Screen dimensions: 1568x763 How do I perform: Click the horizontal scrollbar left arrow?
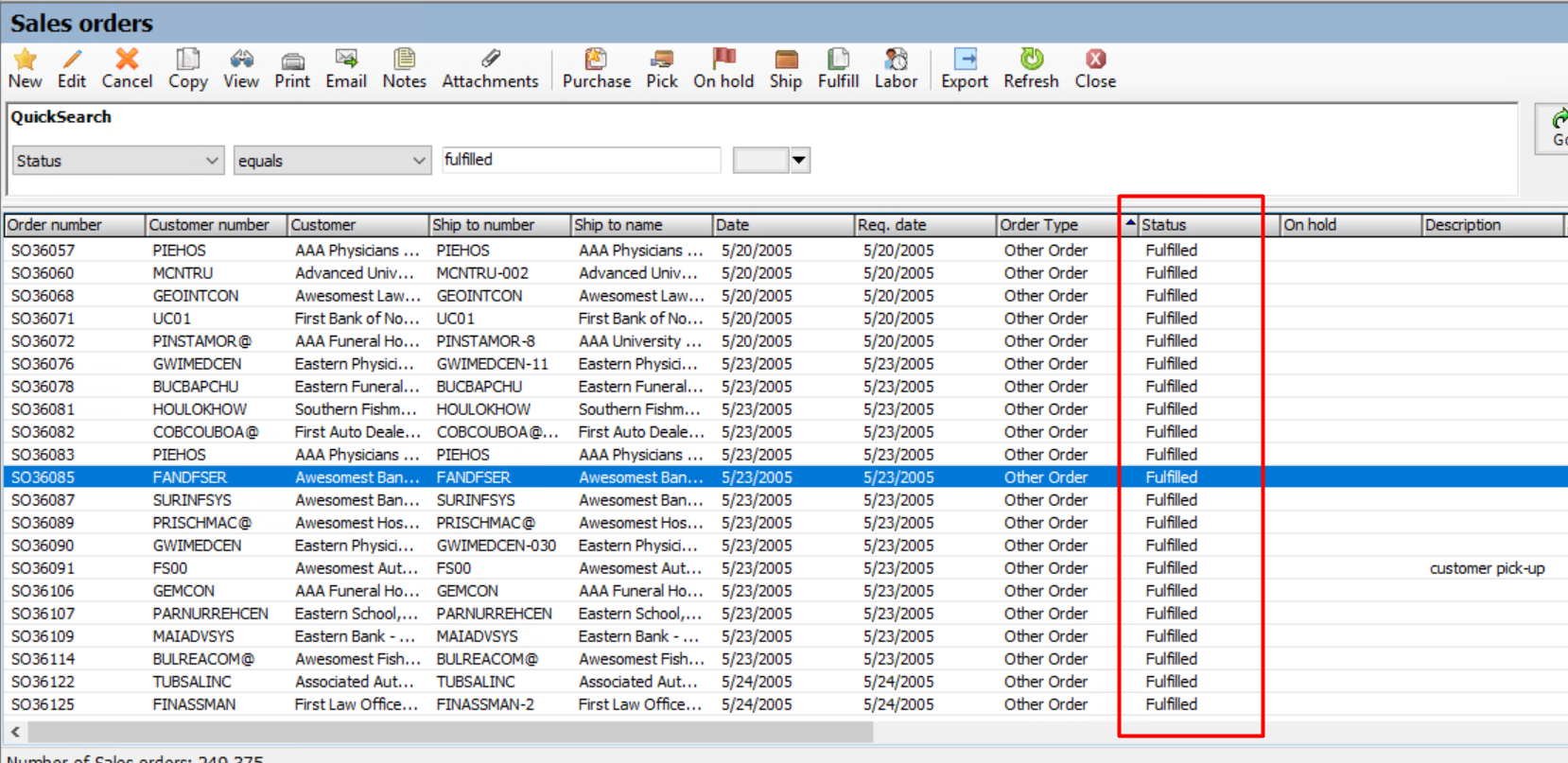pos(15,732)
